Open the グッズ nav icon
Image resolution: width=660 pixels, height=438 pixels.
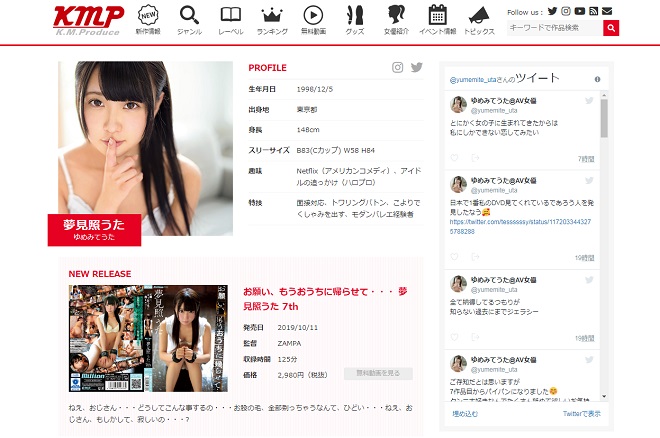pos(355,20)
